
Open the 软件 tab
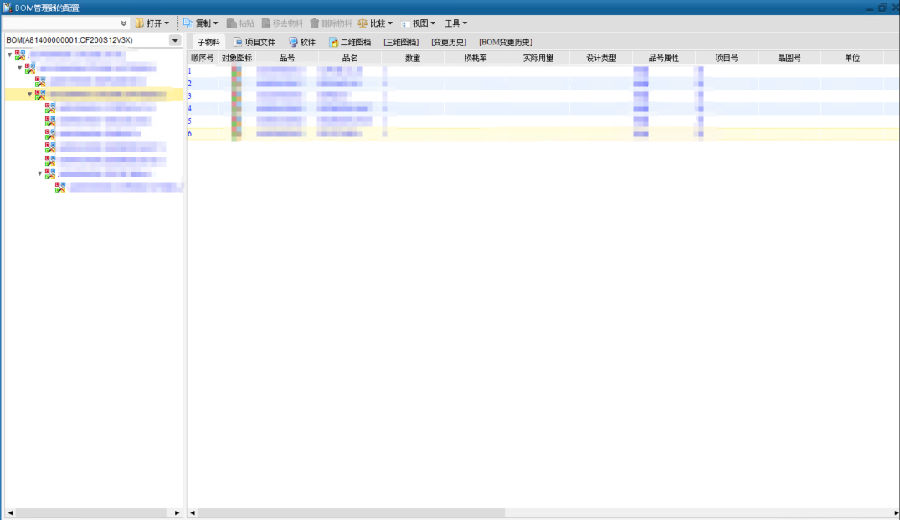coord(302,42)
